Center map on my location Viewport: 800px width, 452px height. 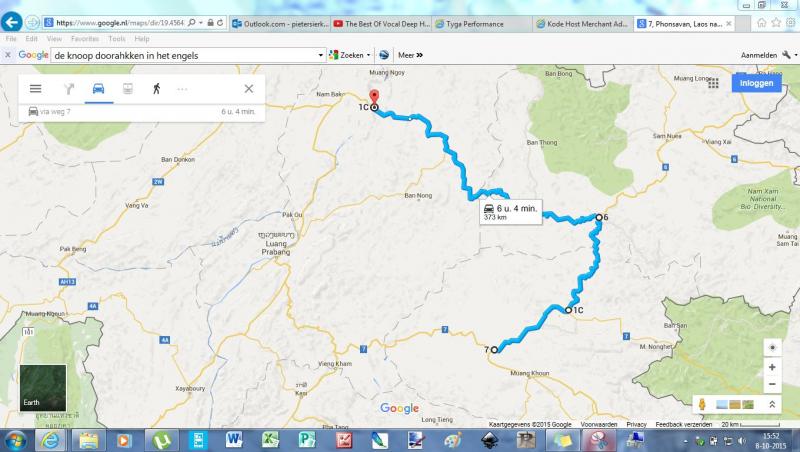(x=772, y=347)
